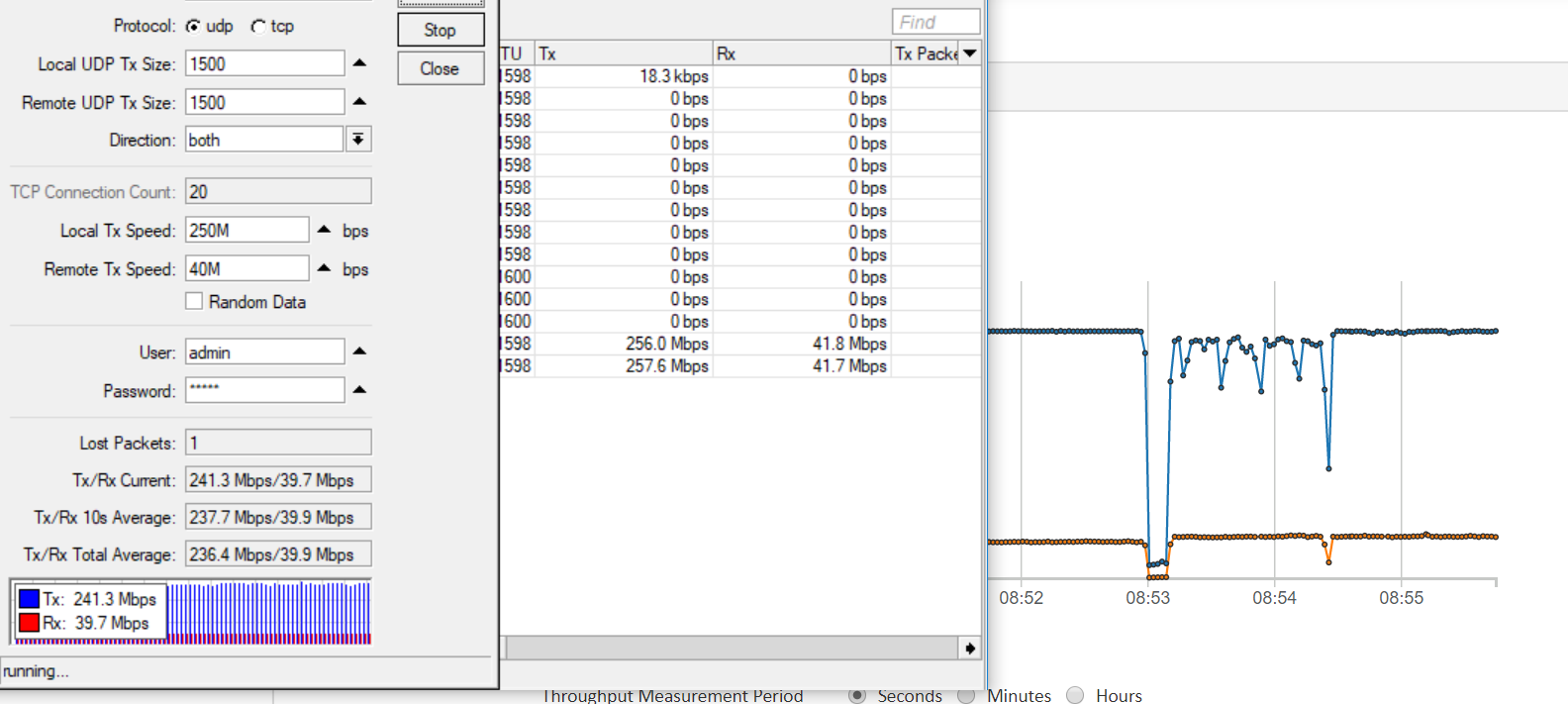Enable the Random Data checkbox

(194, 301)
